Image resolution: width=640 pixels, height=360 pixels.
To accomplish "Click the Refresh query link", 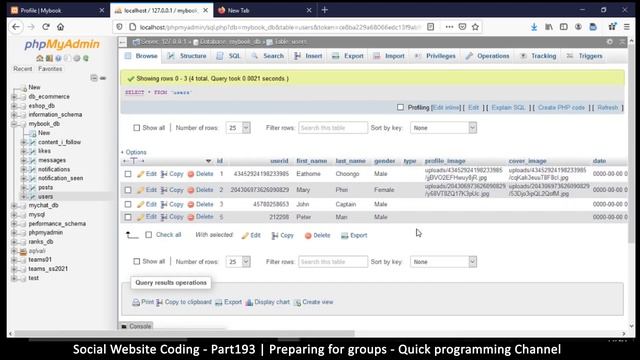I will coord(607,107).
